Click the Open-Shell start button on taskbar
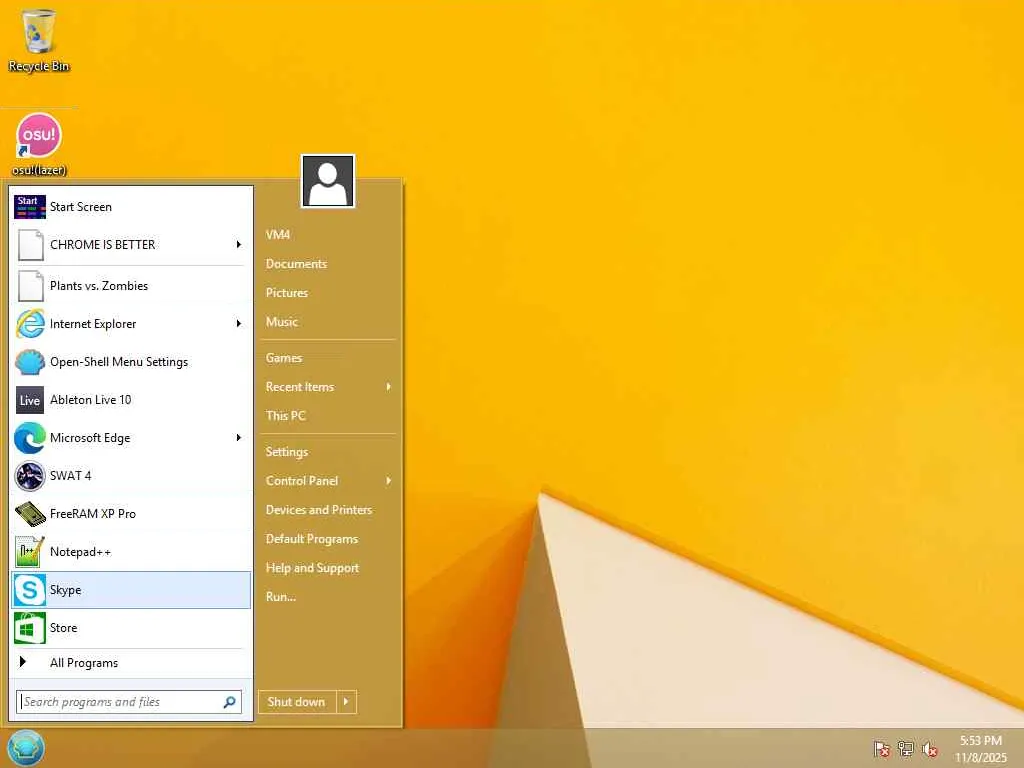The height and width of the screenshot is (768, 1024). pyautogui.click(x=26, y=748)
